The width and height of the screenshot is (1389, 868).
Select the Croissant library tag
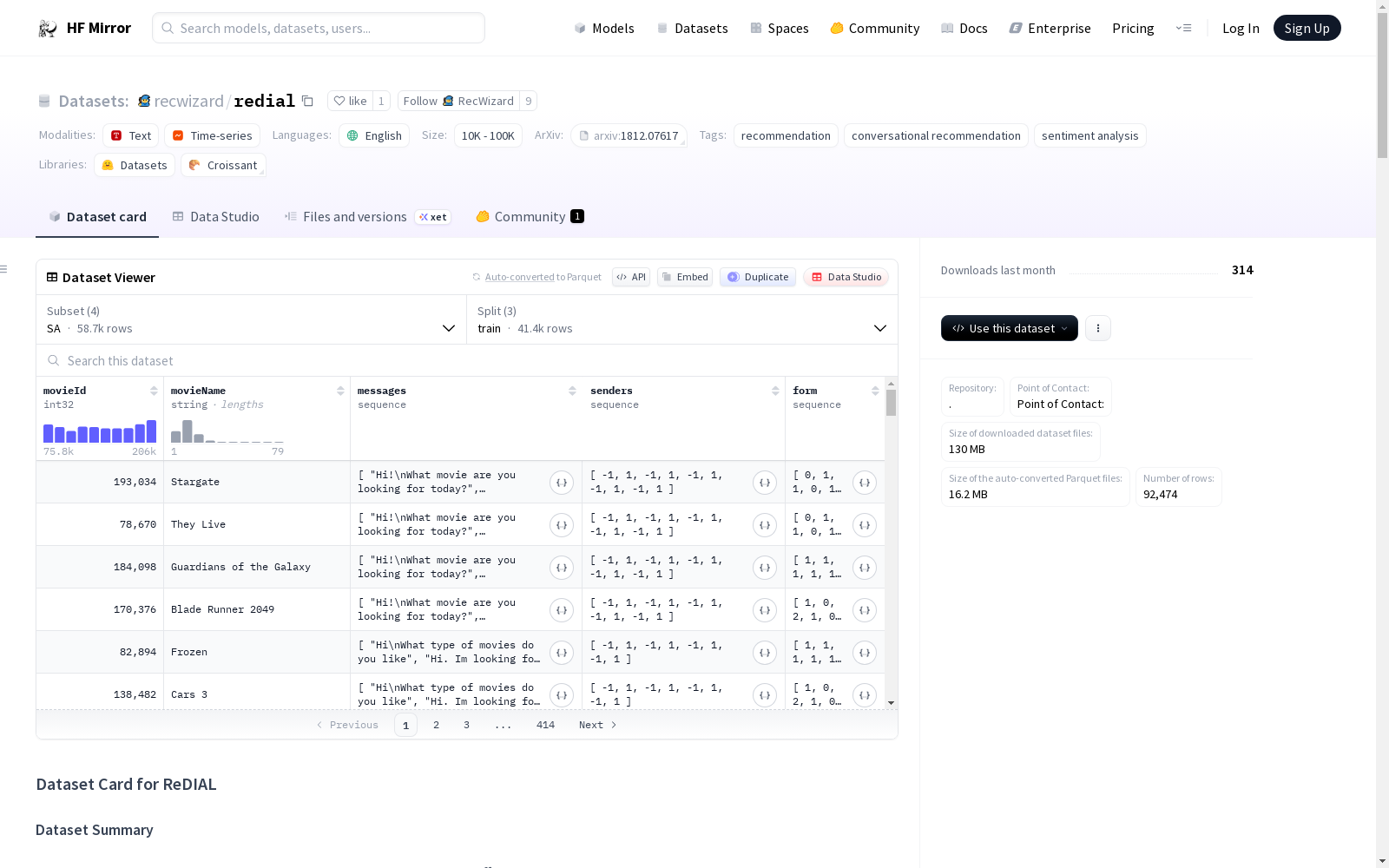click(x=223, y=165)
